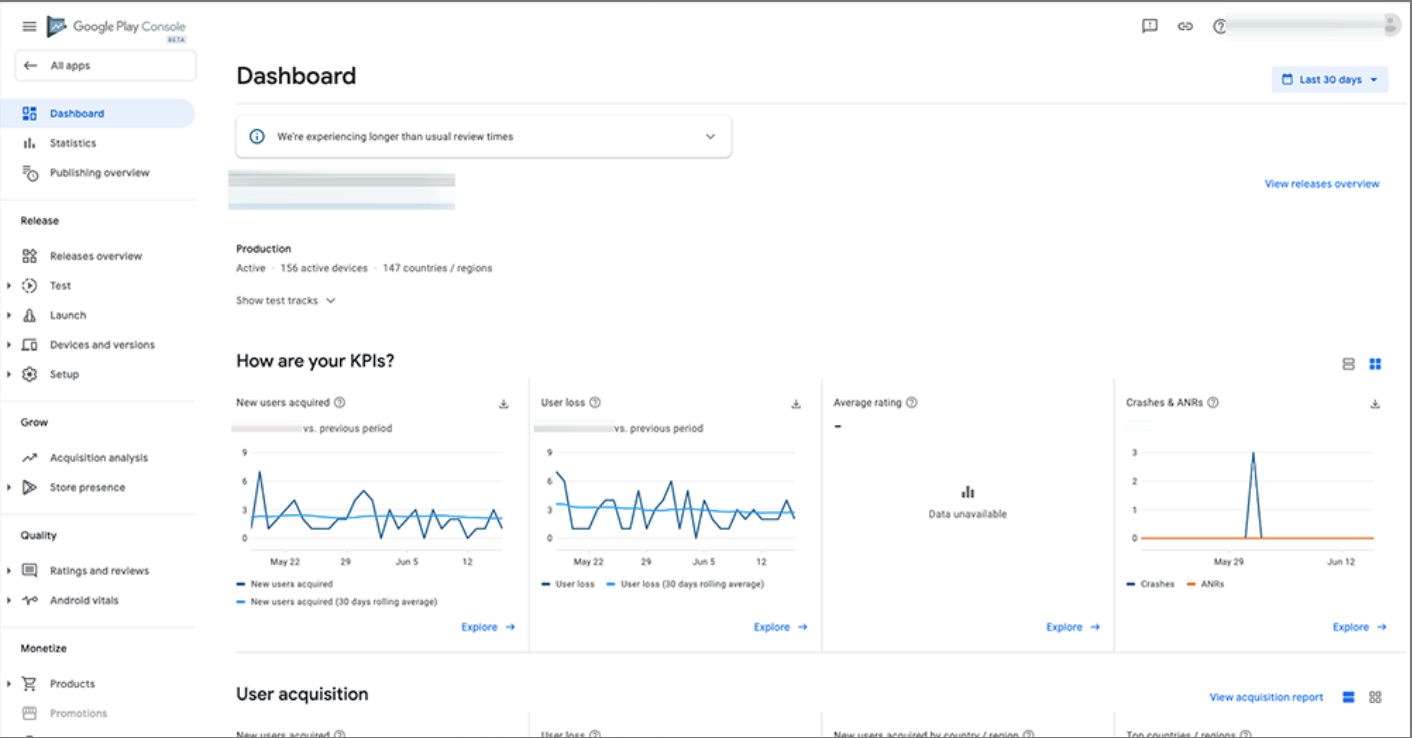Click the Publishing overview icon

[30, 173]
